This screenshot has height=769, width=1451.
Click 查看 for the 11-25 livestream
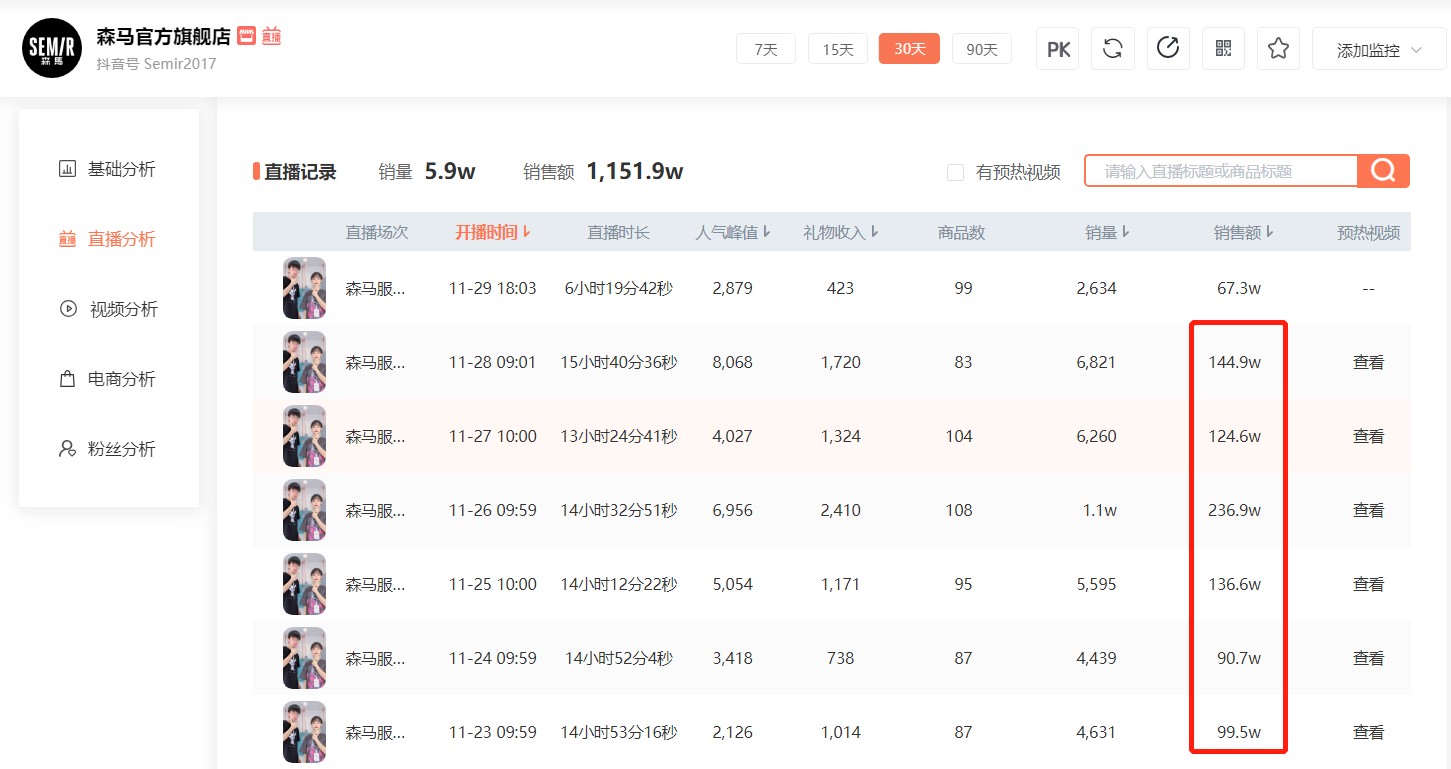(x=1368, y=584)
